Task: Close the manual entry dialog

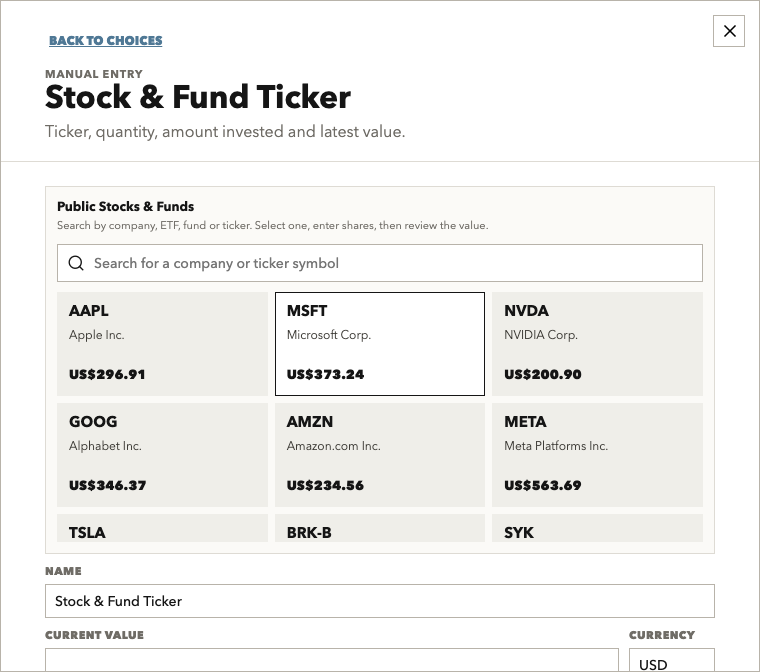Action: click(x=729, y=31)
